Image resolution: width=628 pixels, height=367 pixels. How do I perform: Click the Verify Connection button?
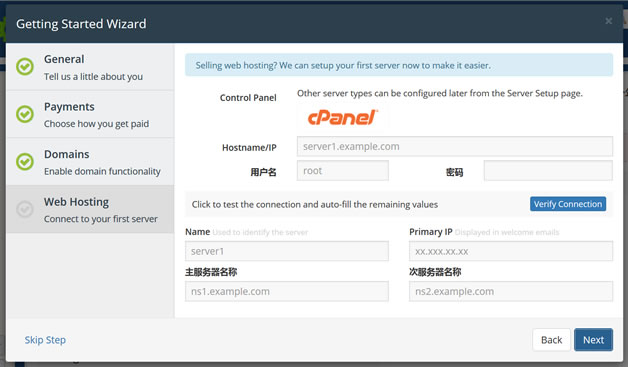(568, 204)
